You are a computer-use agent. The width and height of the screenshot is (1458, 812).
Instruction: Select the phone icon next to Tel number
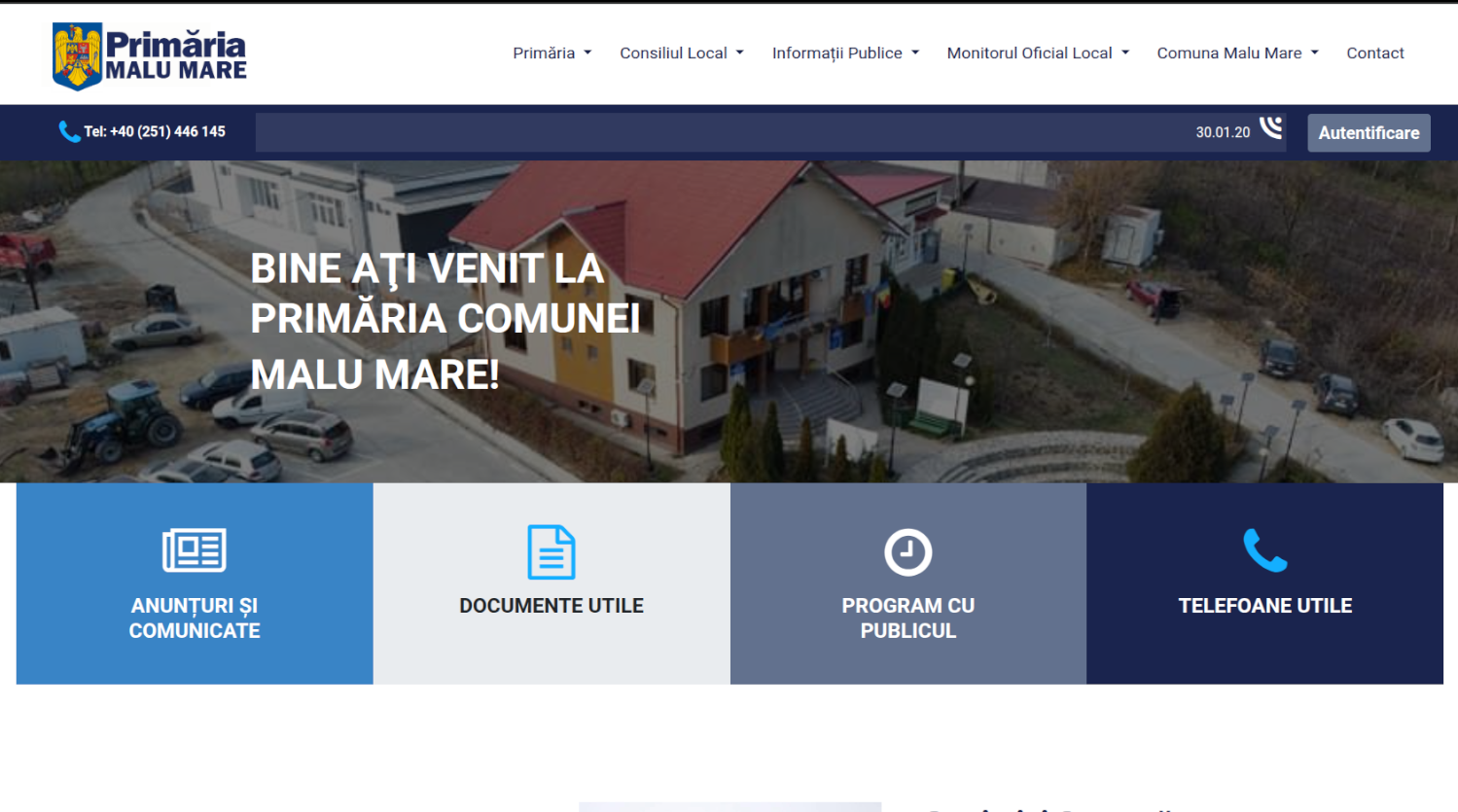[x=68, y=130]
